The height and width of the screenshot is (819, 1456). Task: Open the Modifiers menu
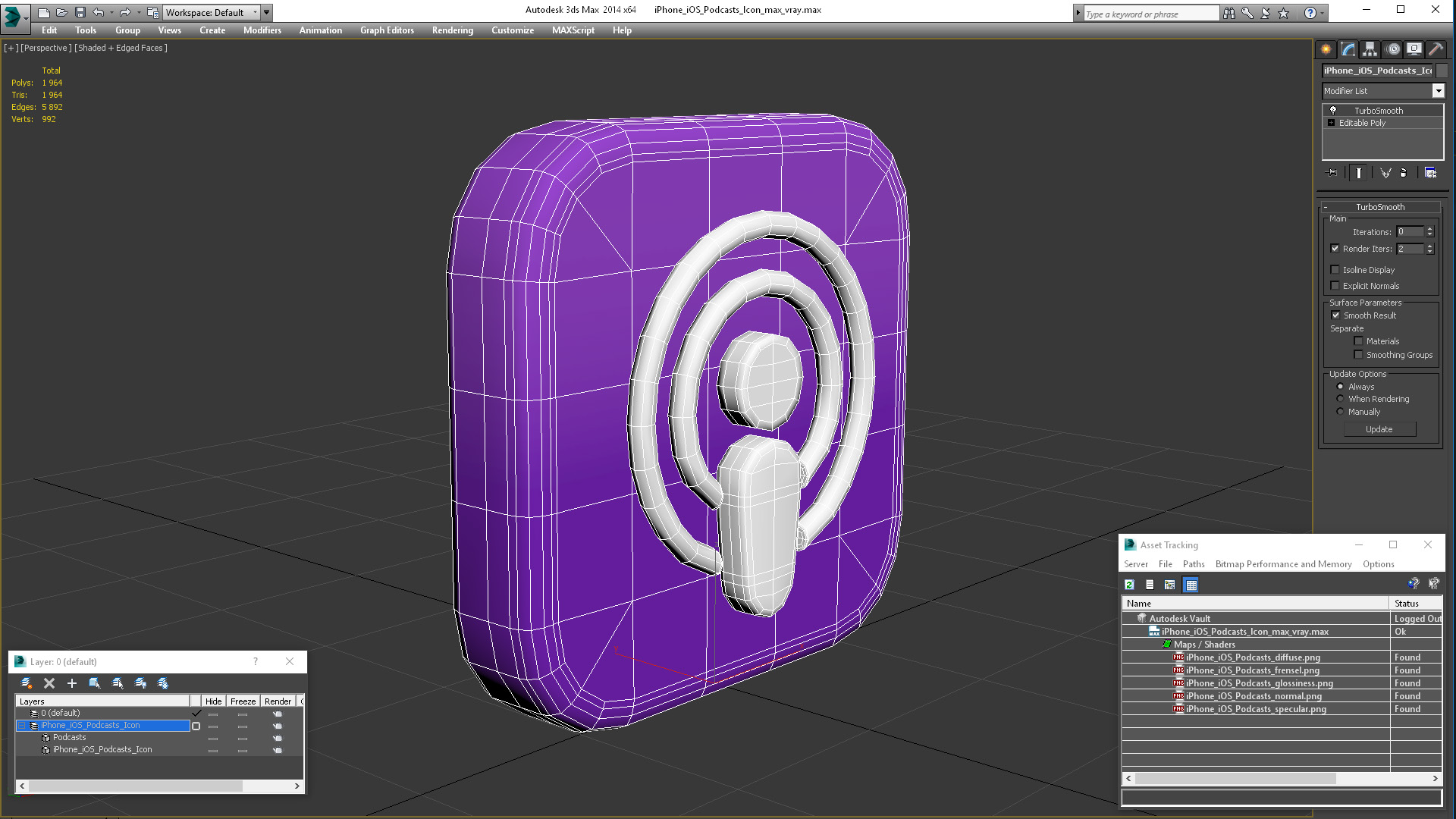tap(262, 30)
